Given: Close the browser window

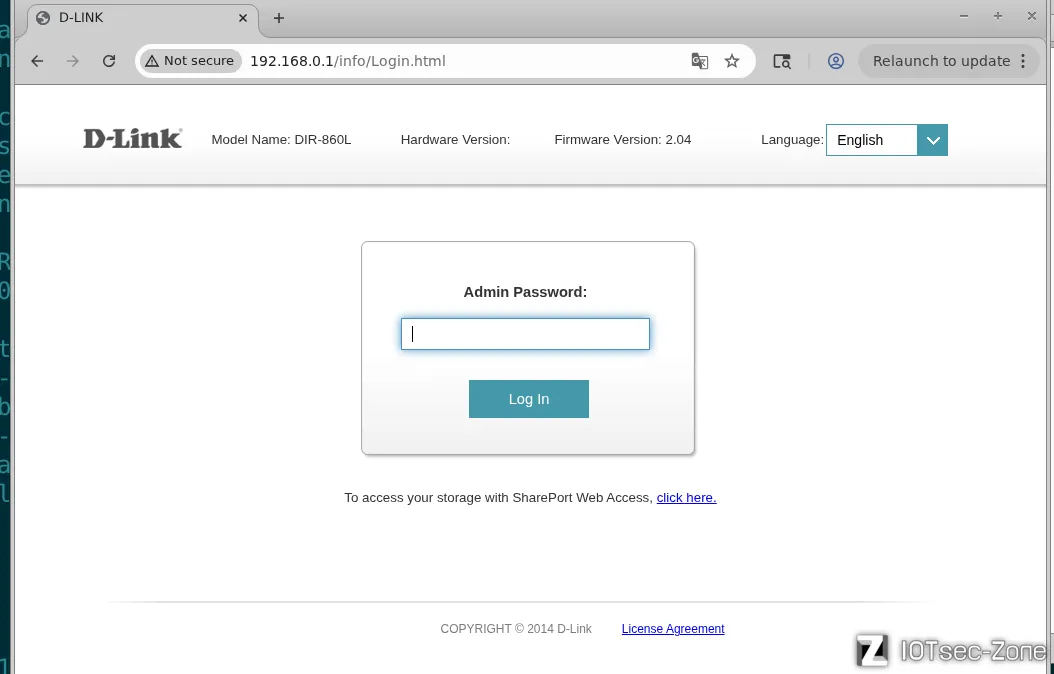Looking at the screenshot, I should (1032, 16).
